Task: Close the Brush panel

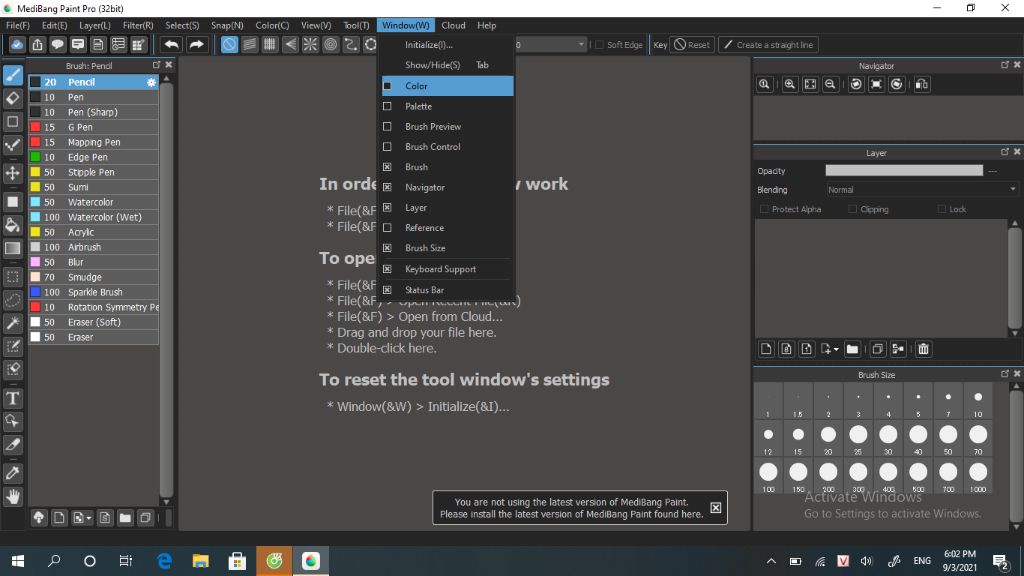Action: click(x=168, y=65)
